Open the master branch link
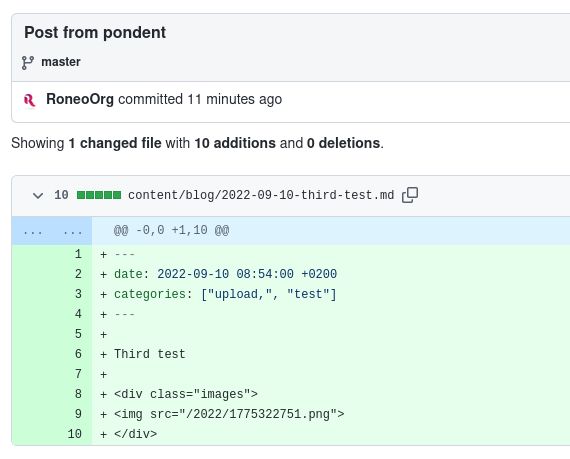The width and height of the screenshot is (570, 459). [61, 62]
